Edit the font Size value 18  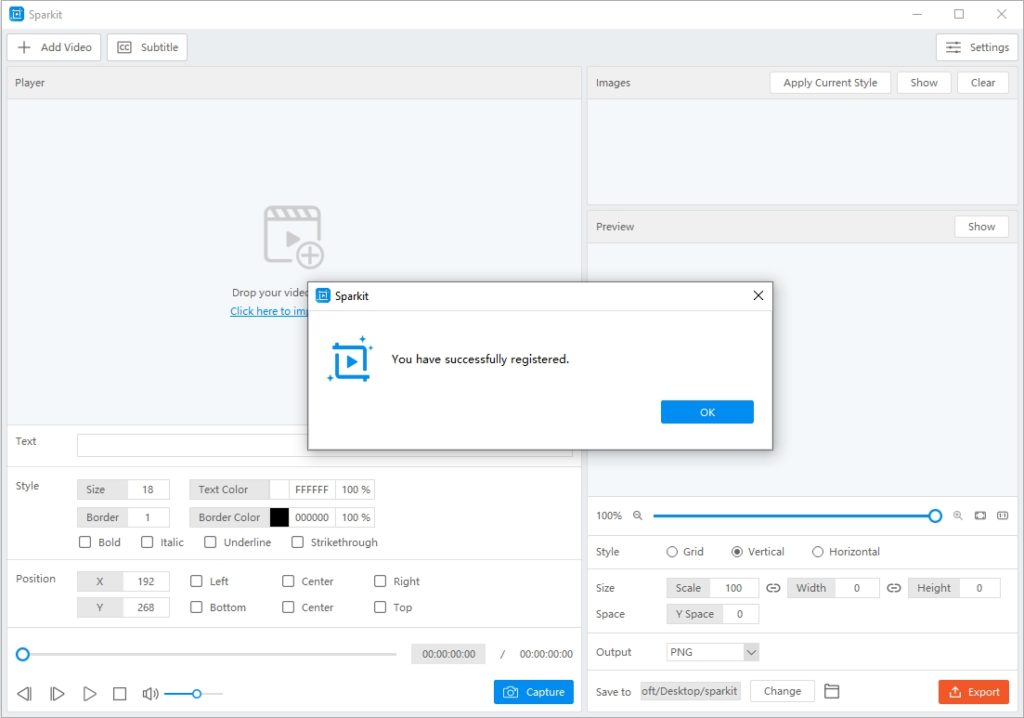pyautogui.click(x=148, y=489)
